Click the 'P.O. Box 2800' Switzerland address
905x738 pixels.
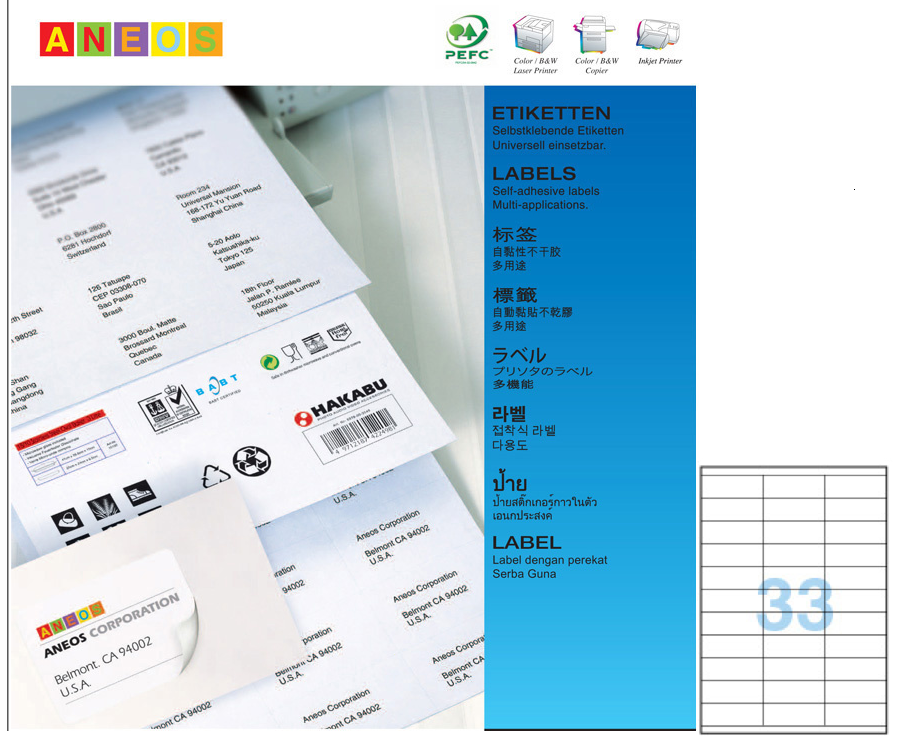pos(84,241)
